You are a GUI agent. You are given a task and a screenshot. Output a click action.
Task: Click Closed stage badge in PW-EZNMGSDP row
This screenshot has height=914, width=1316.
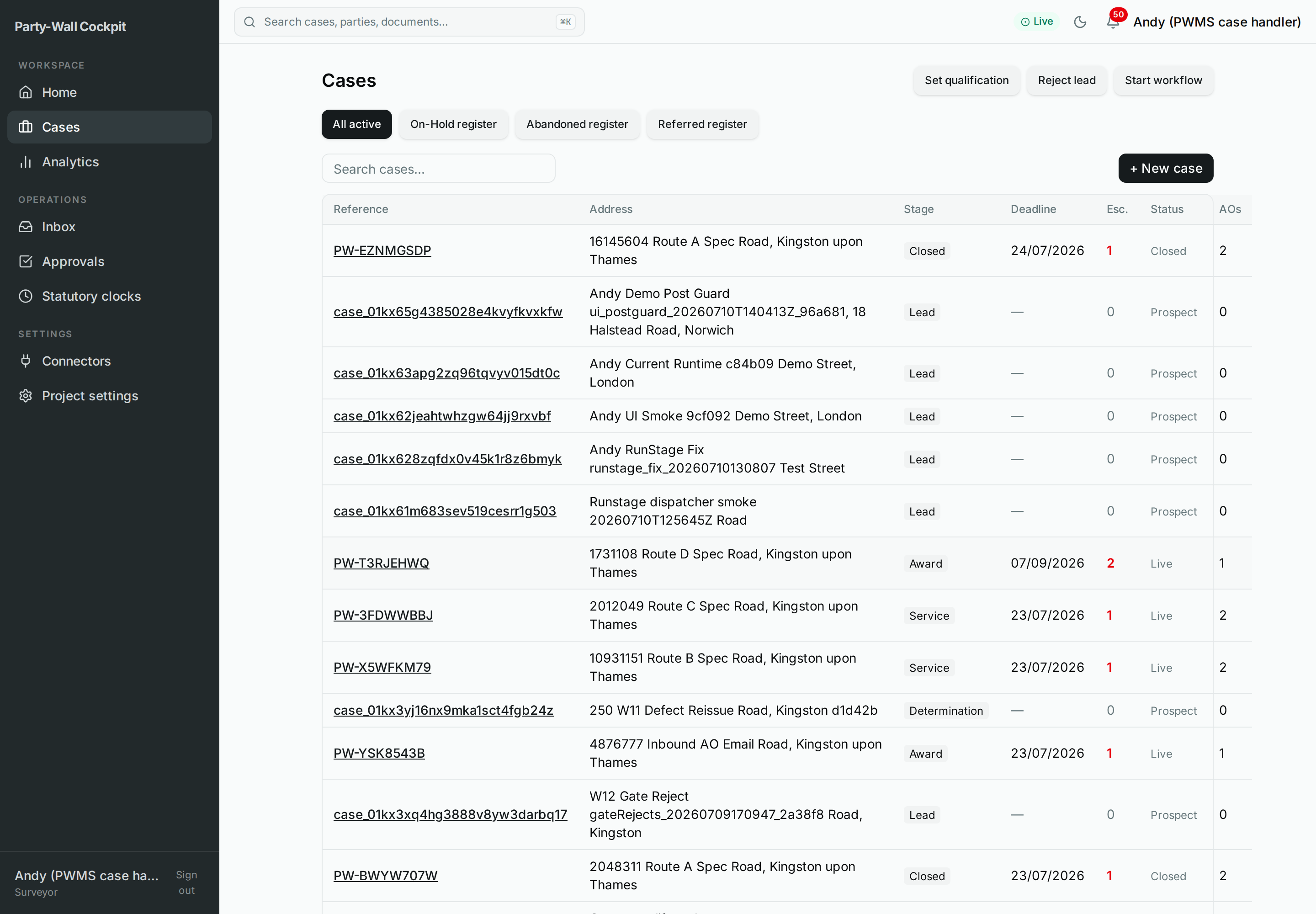coord(927,251)
